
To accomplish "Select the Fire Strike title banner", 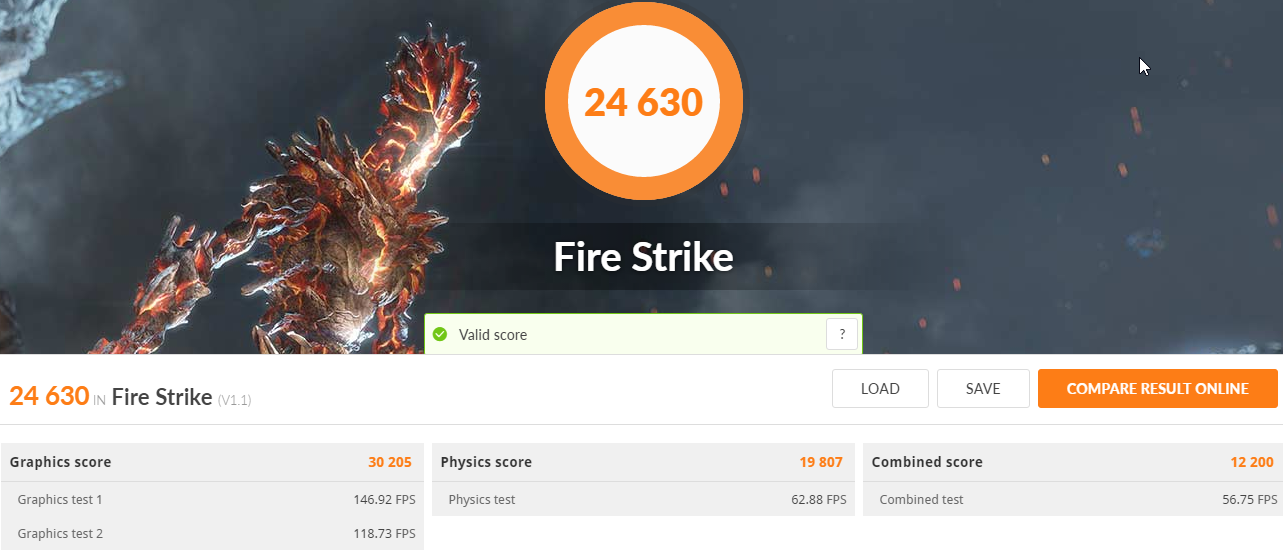I will coord(644,257).
